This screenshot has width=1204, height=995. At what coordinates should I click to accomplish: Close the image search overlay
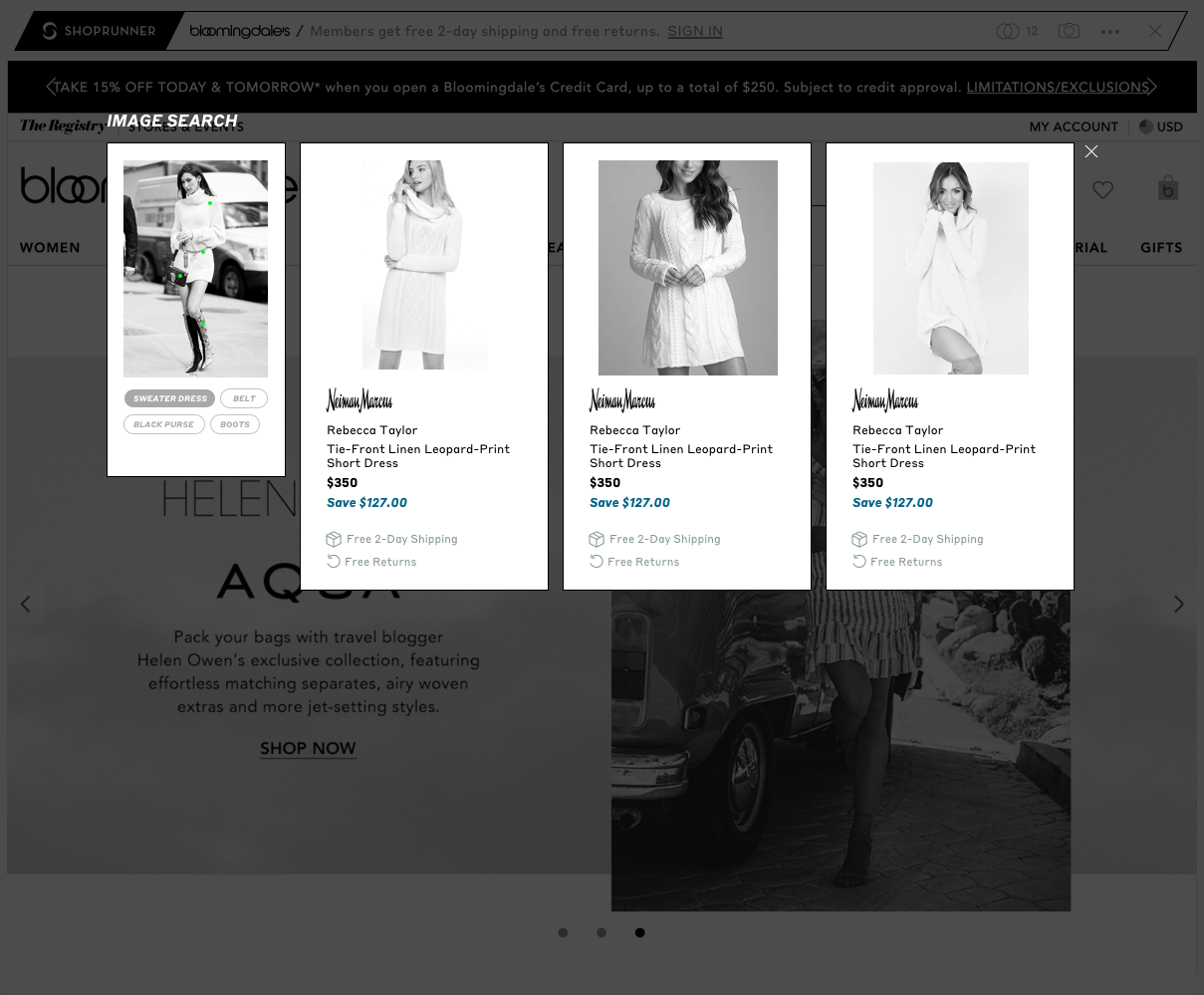click(x=1091, y=151)
